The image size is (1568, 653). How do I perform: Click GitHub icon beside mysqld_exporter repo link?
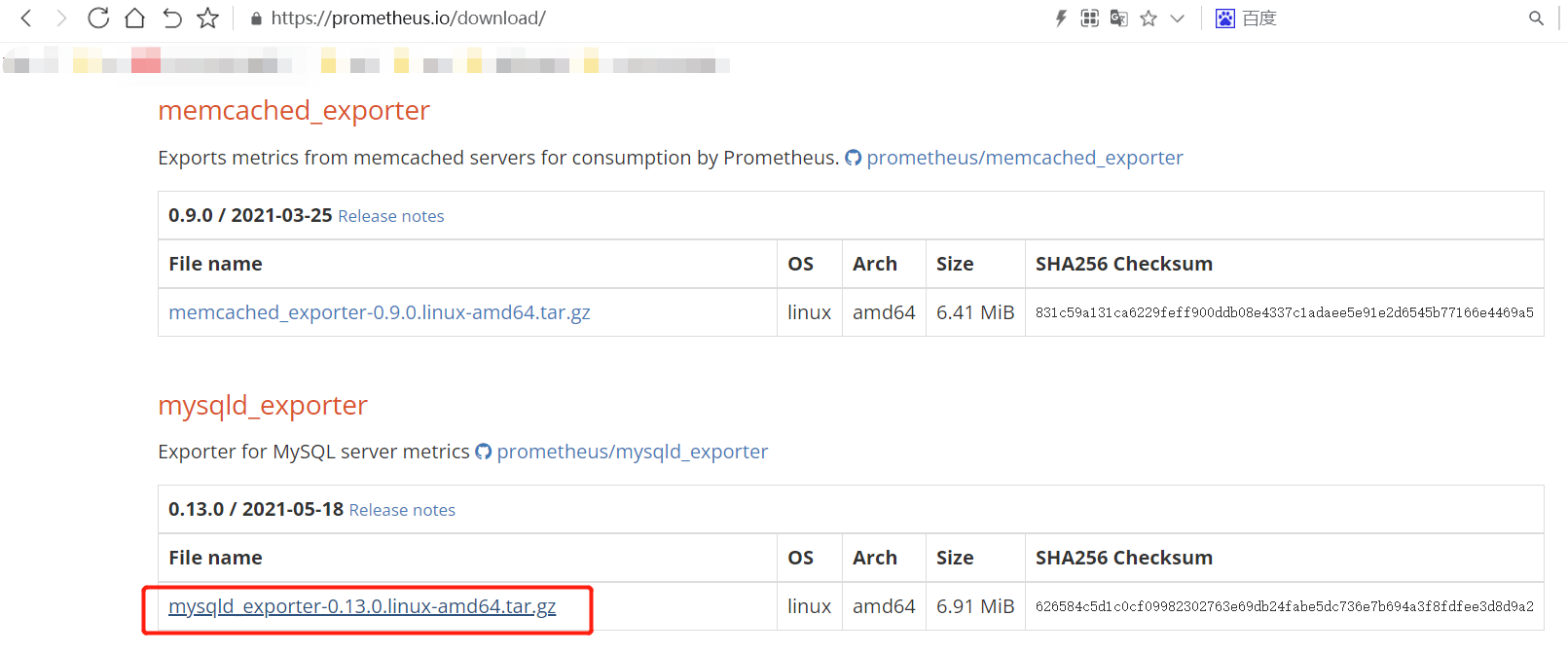coord(484,452)
